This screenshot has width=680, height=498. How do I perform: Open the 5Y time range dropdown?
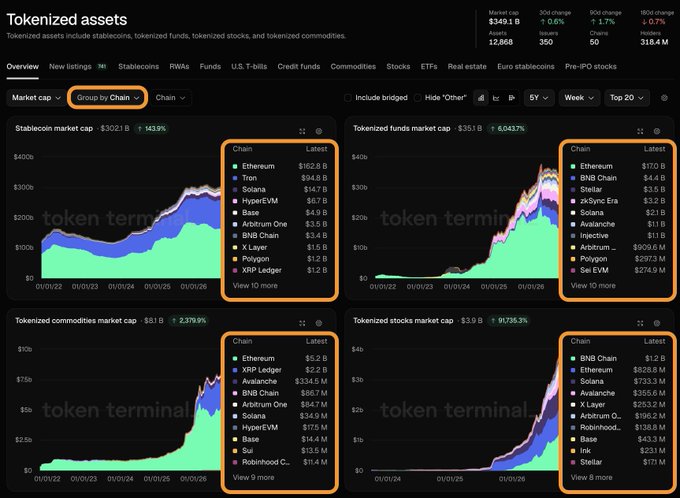click(539, 98)
